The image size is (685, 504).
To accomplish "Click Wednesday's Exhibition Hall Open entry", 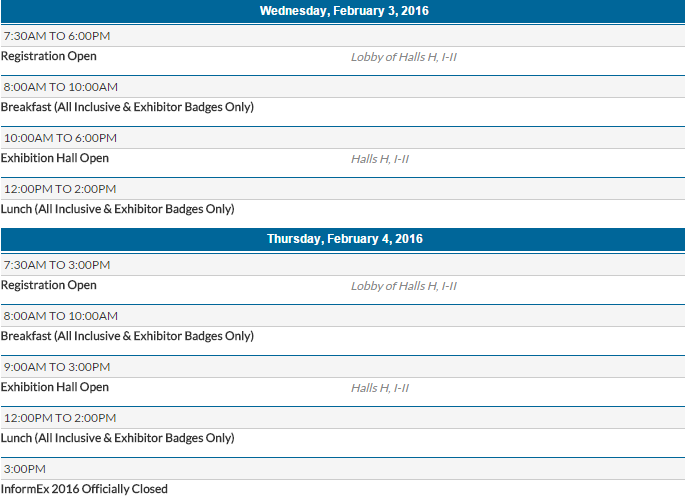I will coord(55,158).
